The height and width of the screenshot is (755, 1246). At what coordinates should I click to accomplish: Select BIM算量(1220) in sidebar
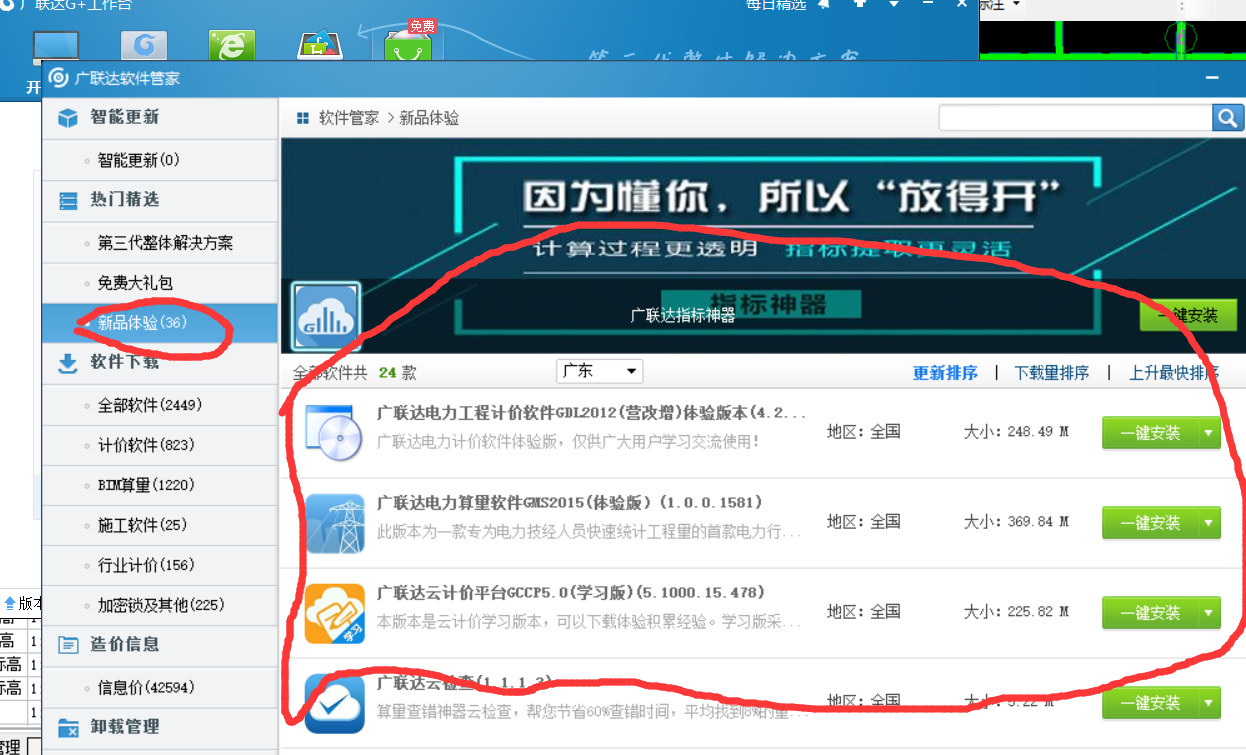(x=160, y=485)
